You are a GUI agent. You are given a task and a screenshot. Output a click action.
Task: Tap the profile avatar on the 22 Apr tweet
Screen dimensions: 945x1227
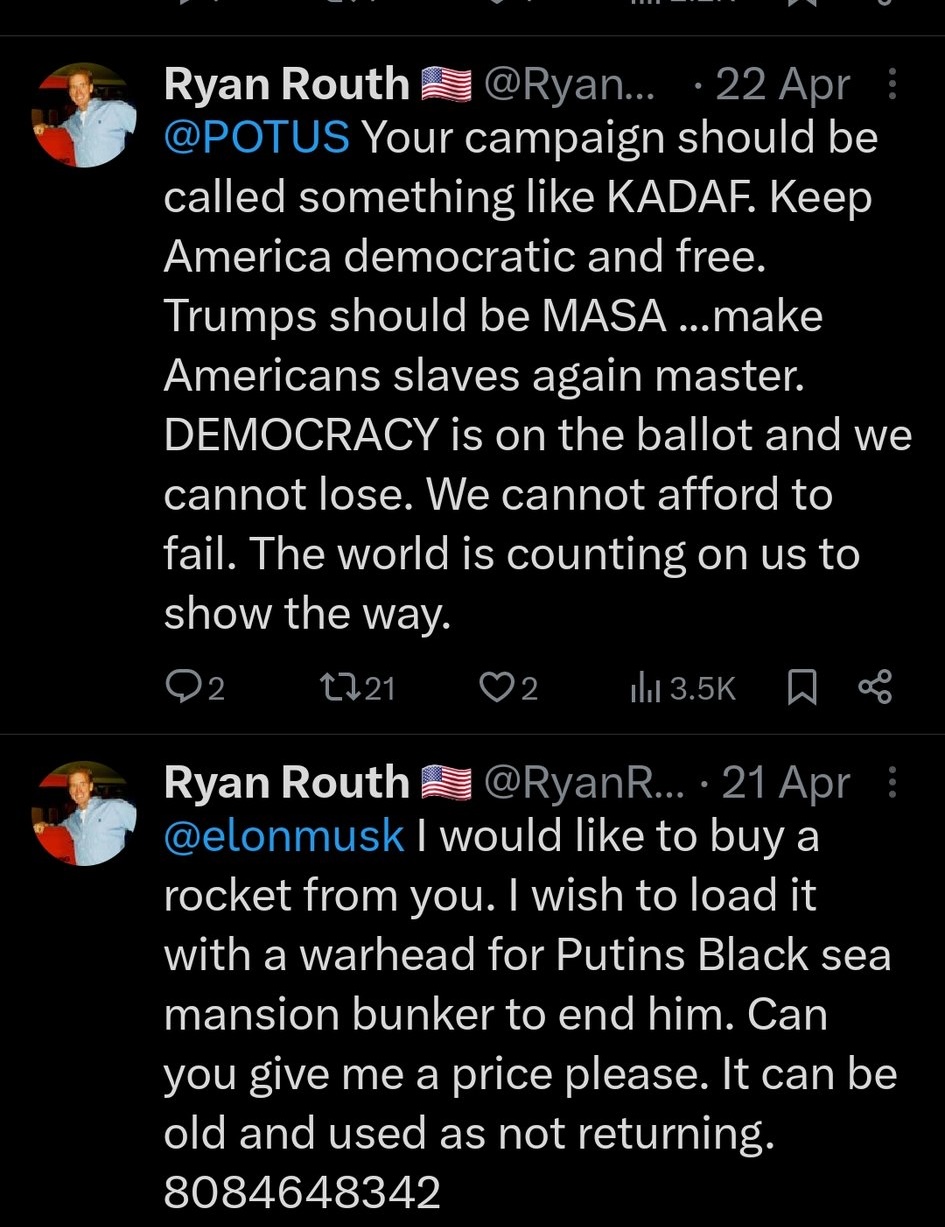pos(84,113)
